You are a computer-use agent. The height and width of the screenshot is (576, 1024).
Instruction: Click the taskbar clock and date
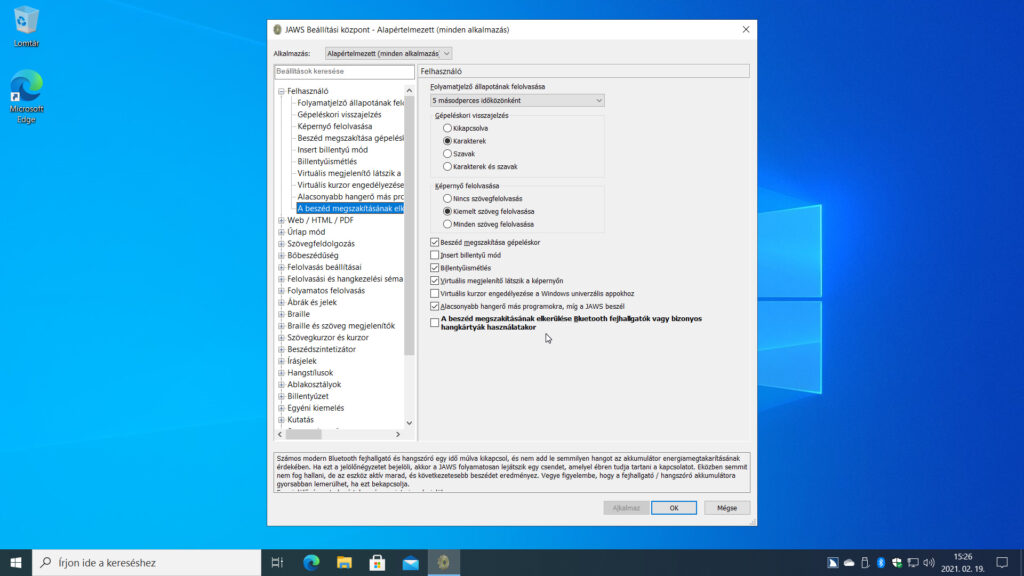[963, 562]
